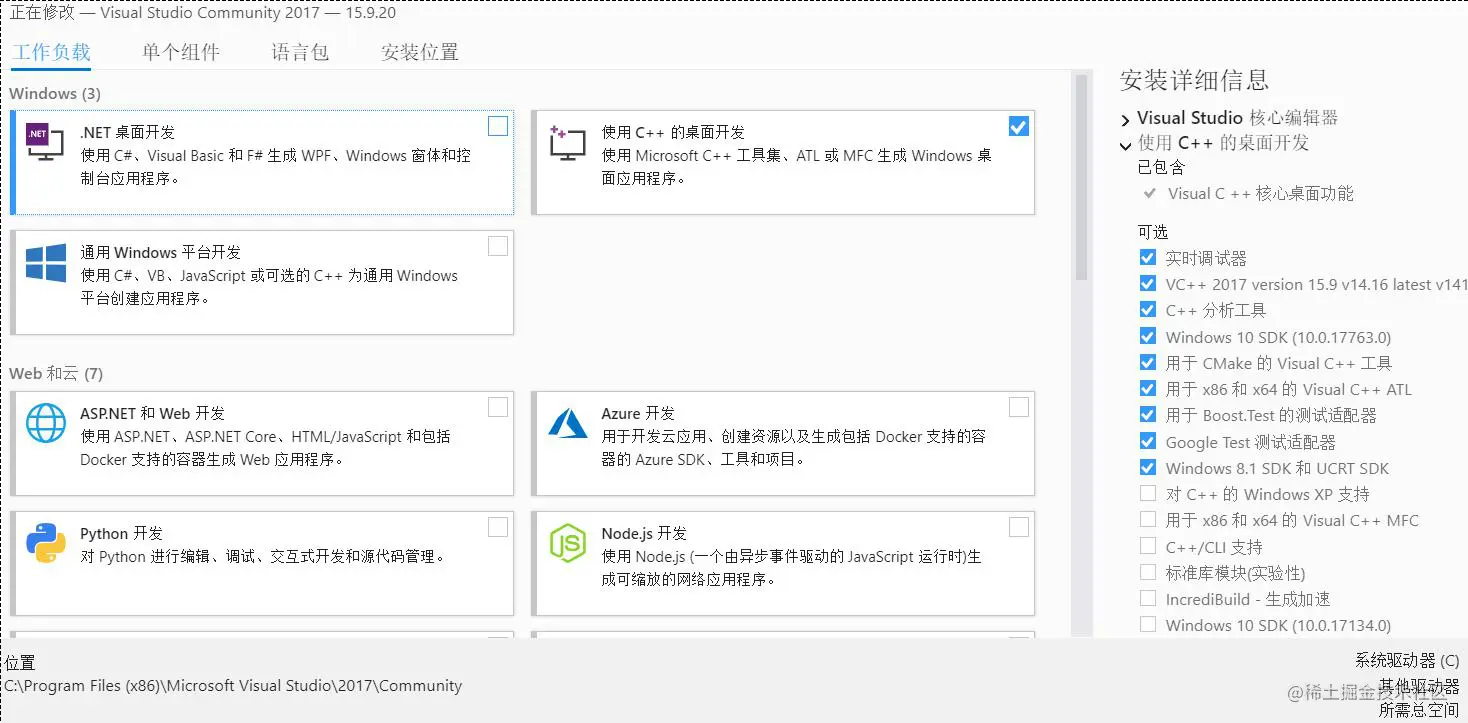This screenshot has width=1468, height=723.
Task: Select the ASP.NET 和 Web 开发 card title
Action: click(152, 413)
